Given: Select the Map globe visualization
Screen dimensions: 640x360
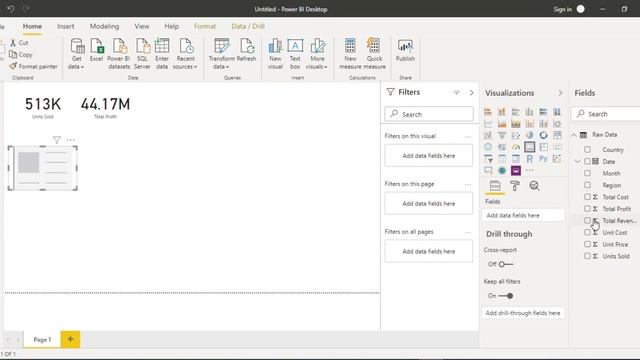Looking at the screenshot, I should coord(488,147).
